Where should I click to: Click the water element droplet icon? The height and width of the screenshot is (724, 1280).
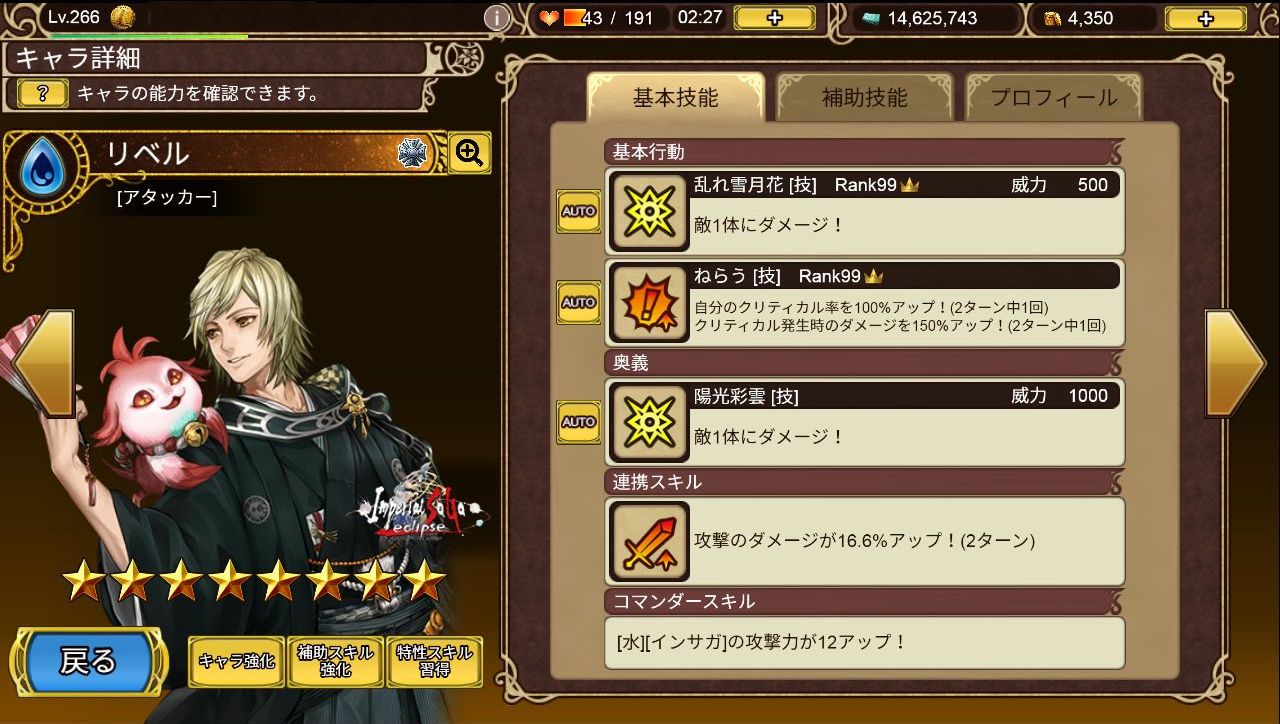point(42,167)
